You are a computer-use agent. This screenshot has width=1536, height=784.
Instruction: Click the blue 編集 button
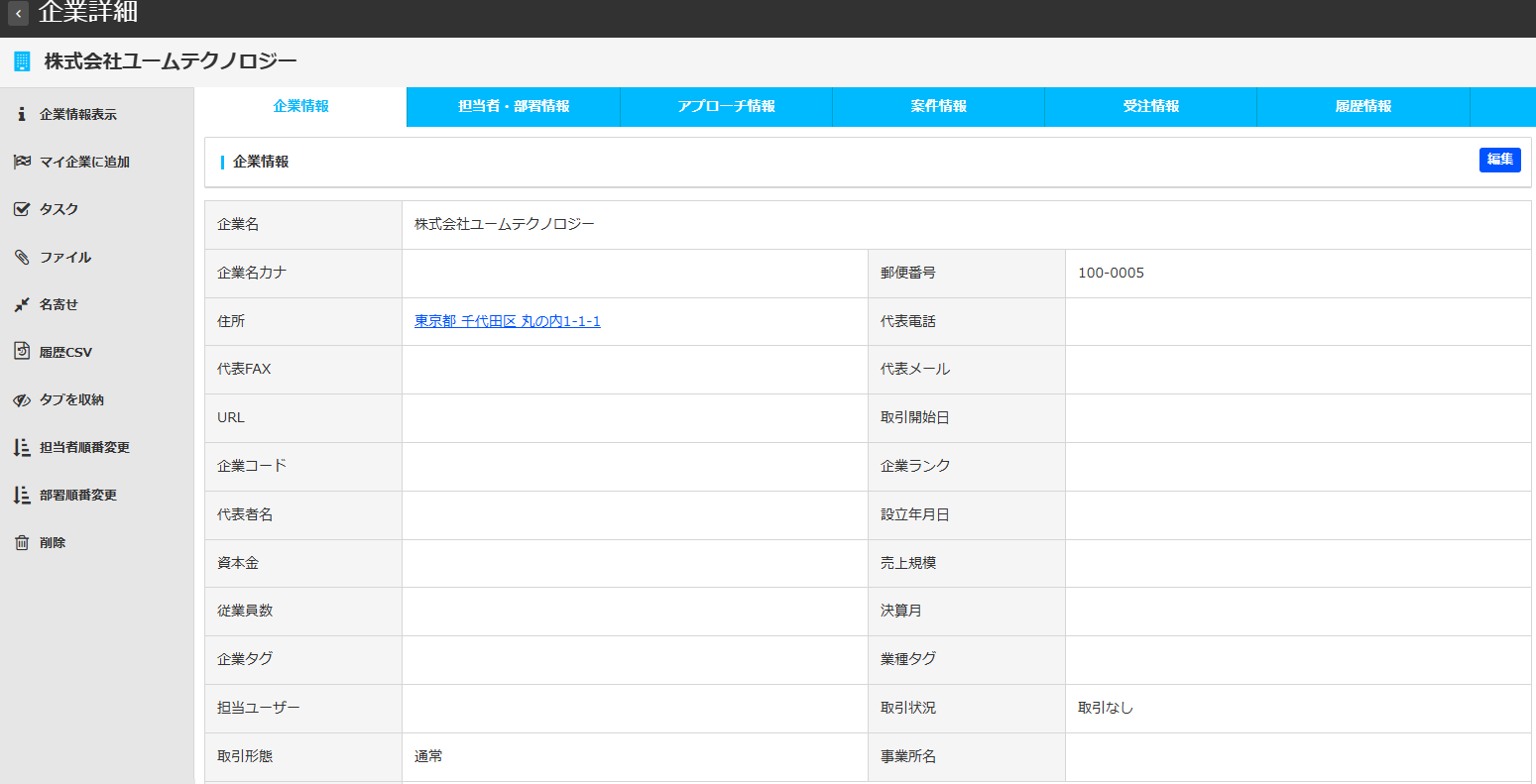coord(1499,160)
